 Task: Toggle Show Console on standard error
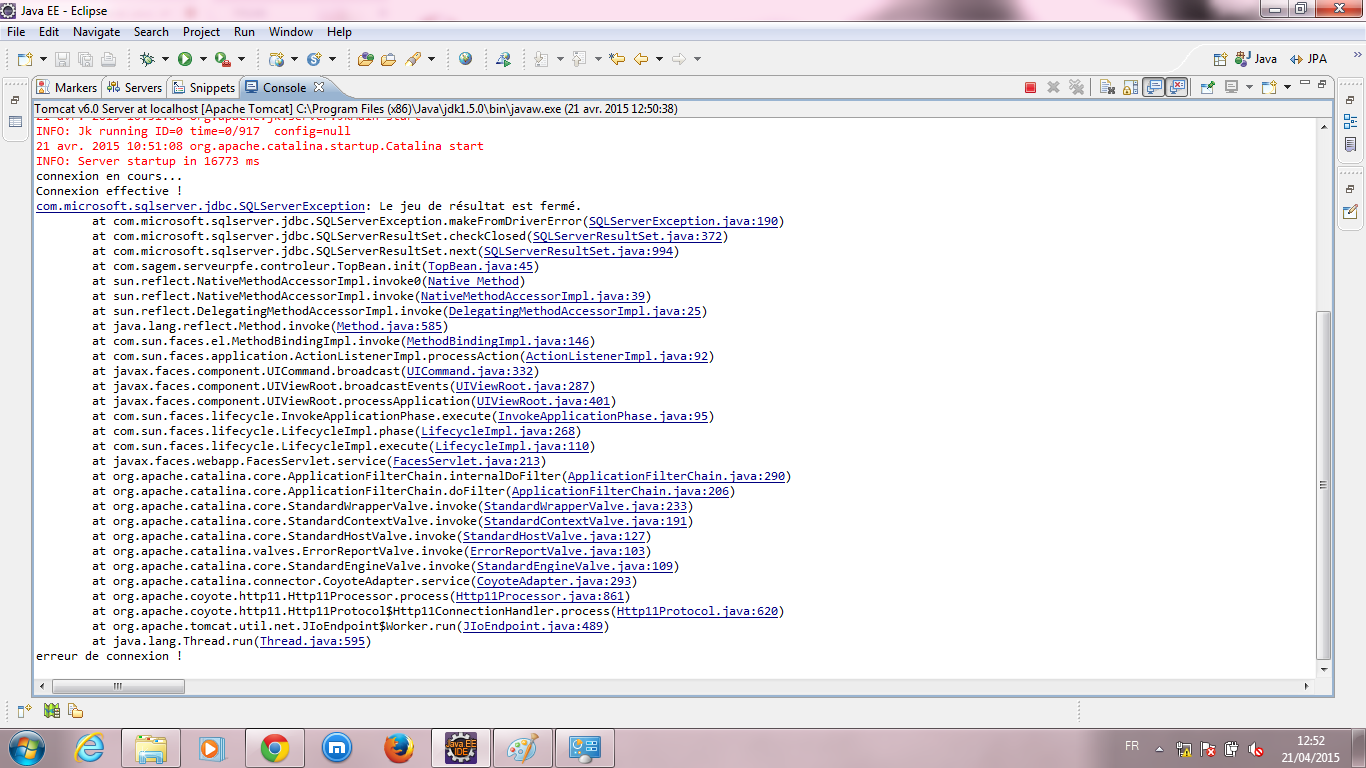(x=1177, y=88)
